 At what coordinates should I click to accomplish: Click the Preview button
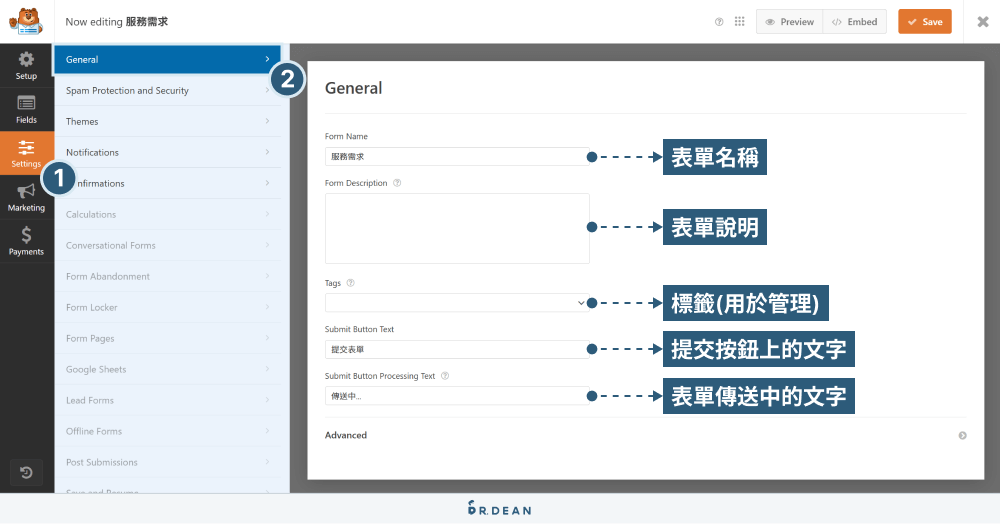(790, 22)
